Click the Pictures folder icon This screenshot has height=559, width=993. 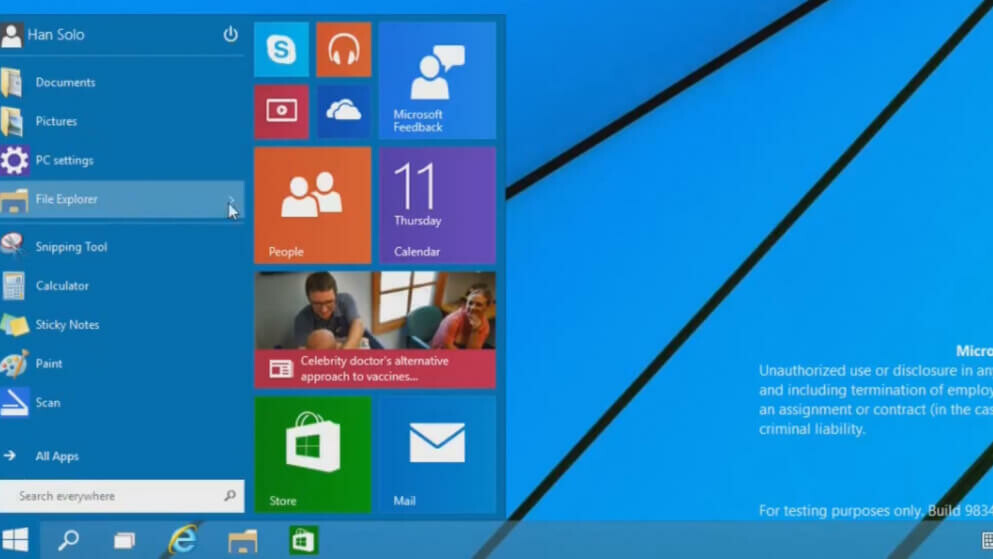11,122
